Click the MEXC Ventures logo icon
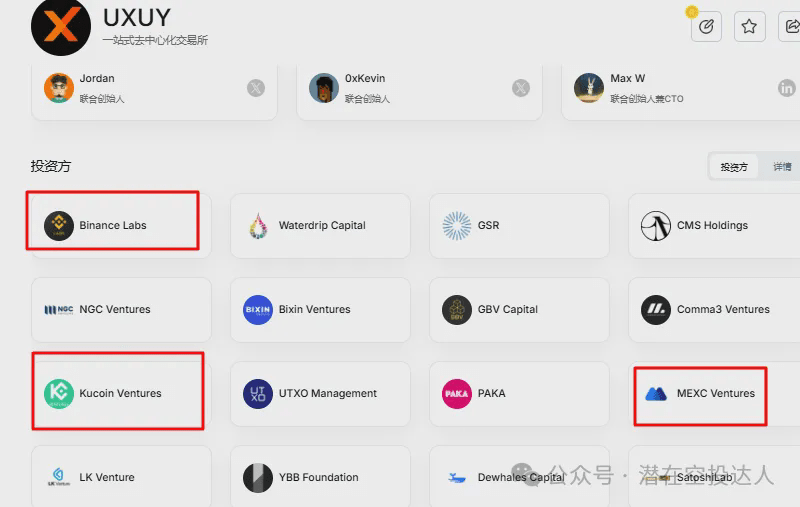 656,394
